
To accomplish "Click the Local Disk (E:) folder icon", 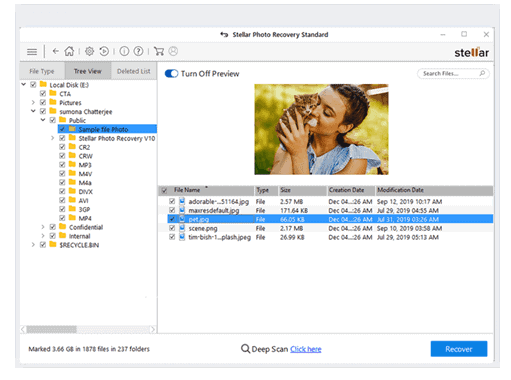I will pos(43,84).
